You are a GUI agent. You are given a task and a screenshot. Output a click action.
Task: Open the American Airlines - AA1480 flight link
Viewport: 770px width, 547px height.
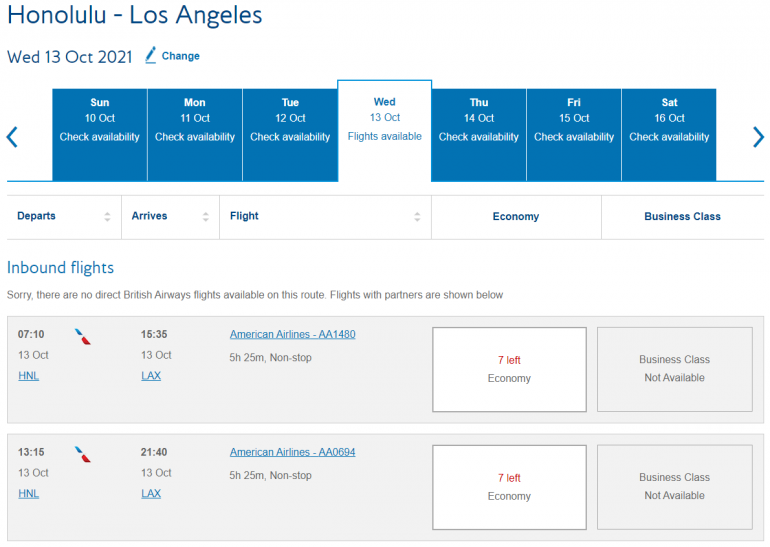[292, 335]
